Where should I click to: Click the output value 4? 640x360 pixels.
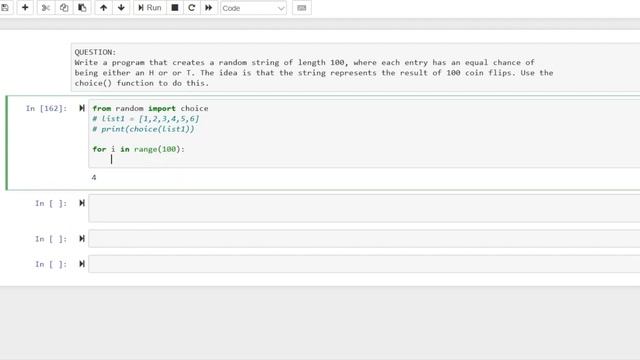click(94, 178)
